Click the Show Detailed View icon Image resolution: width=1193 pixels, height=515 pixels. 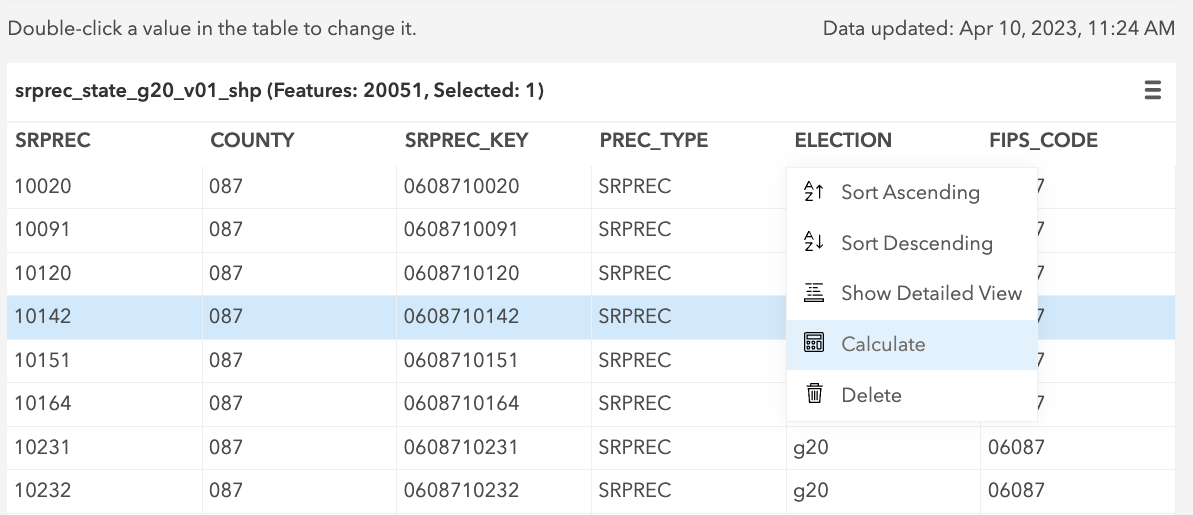(814, 293)
